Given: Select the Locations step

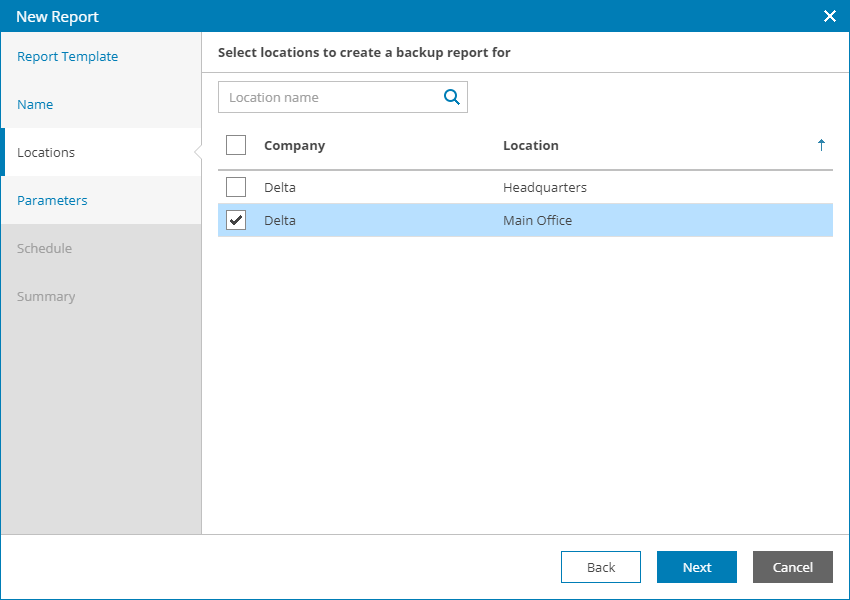Looking at the screenshot, I should click(x=46, y=153).
